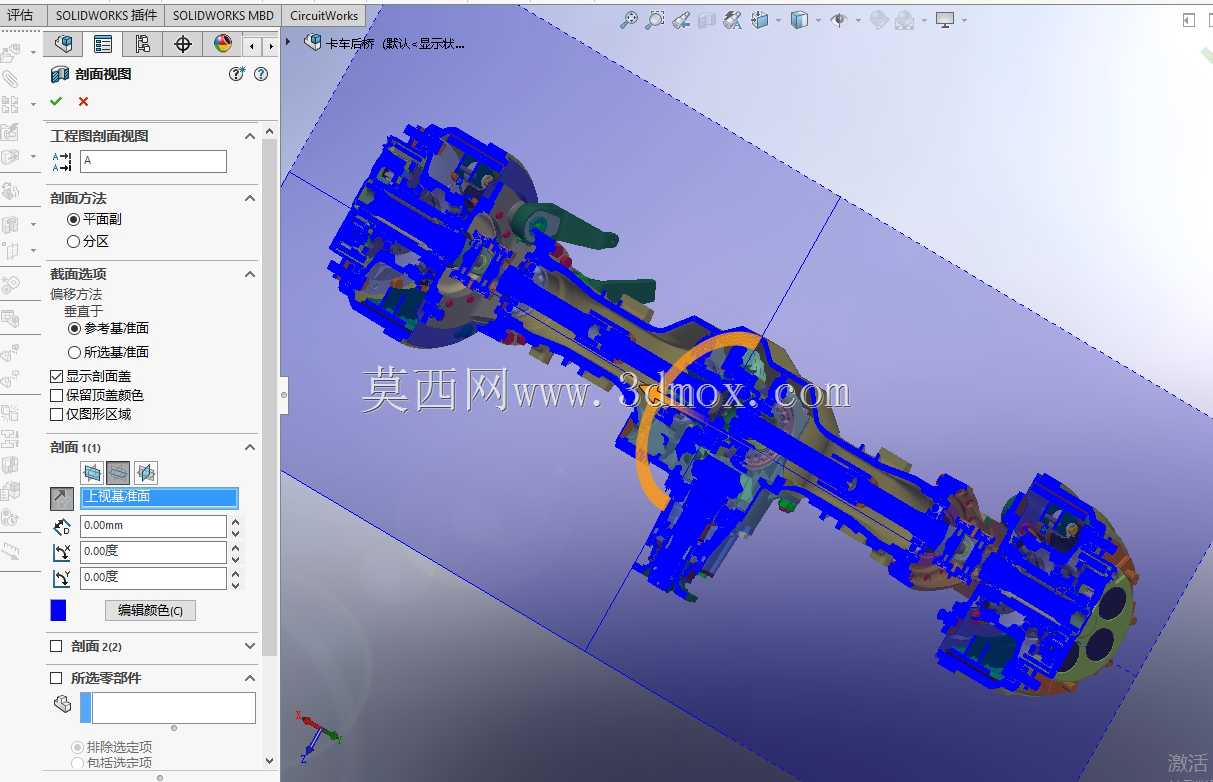
Task: Expand flyout tree arrow beside 卡车后桥
Action: point(289,42)
